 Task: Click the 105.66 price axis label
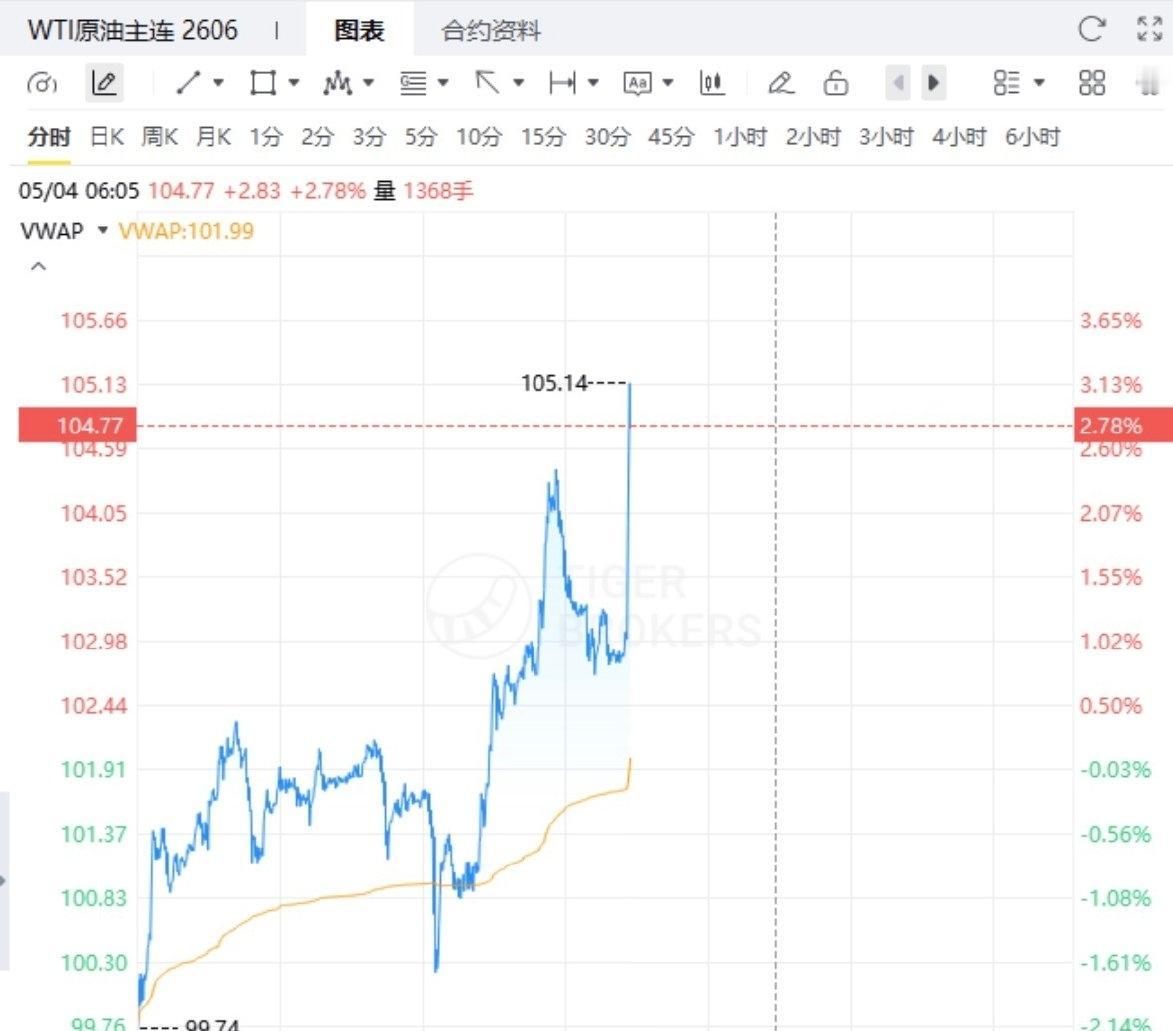coord(94,320)
